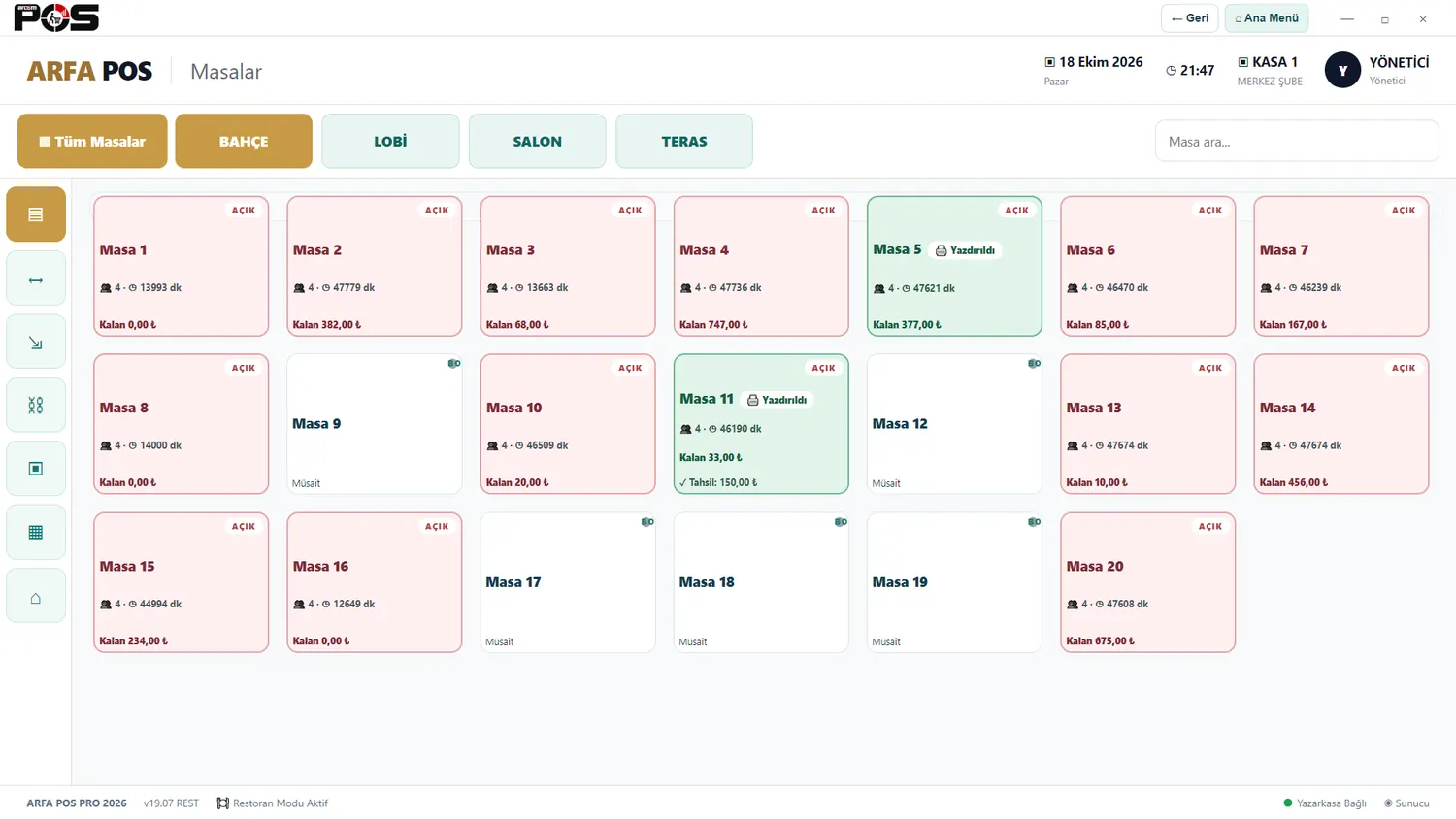1456x819 pixels.
Task: Go back with the Geri button
Action: click(1189, 18)
